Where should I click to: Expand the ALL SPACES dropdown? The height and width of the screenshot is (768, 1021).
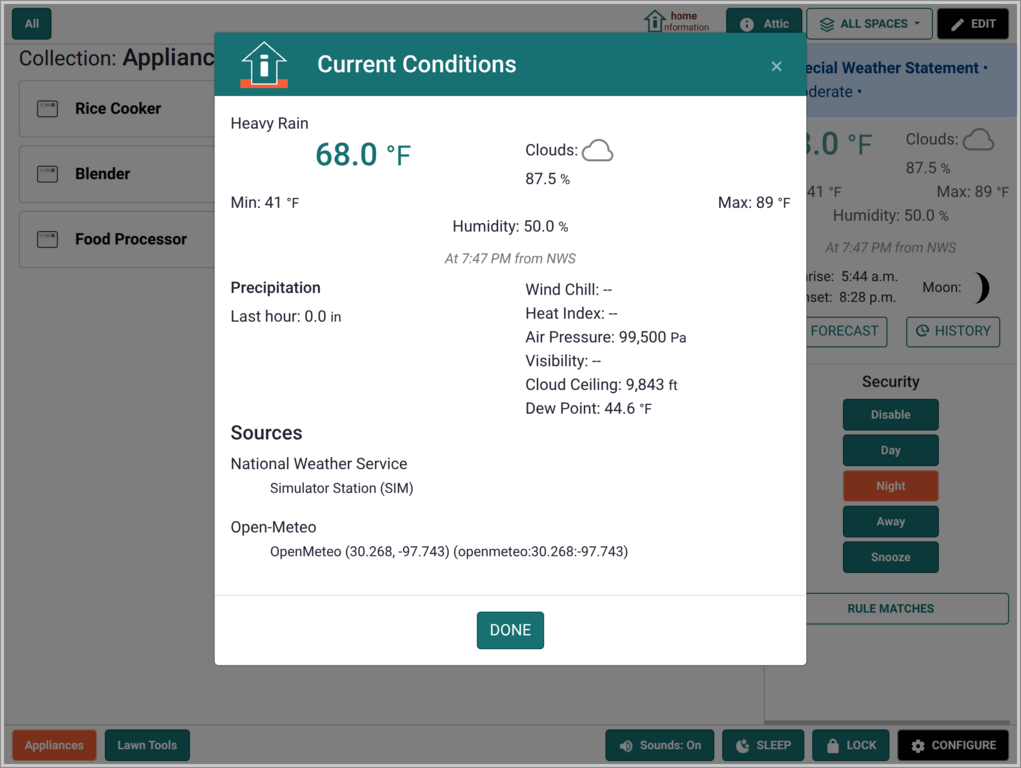pos(869,24)
